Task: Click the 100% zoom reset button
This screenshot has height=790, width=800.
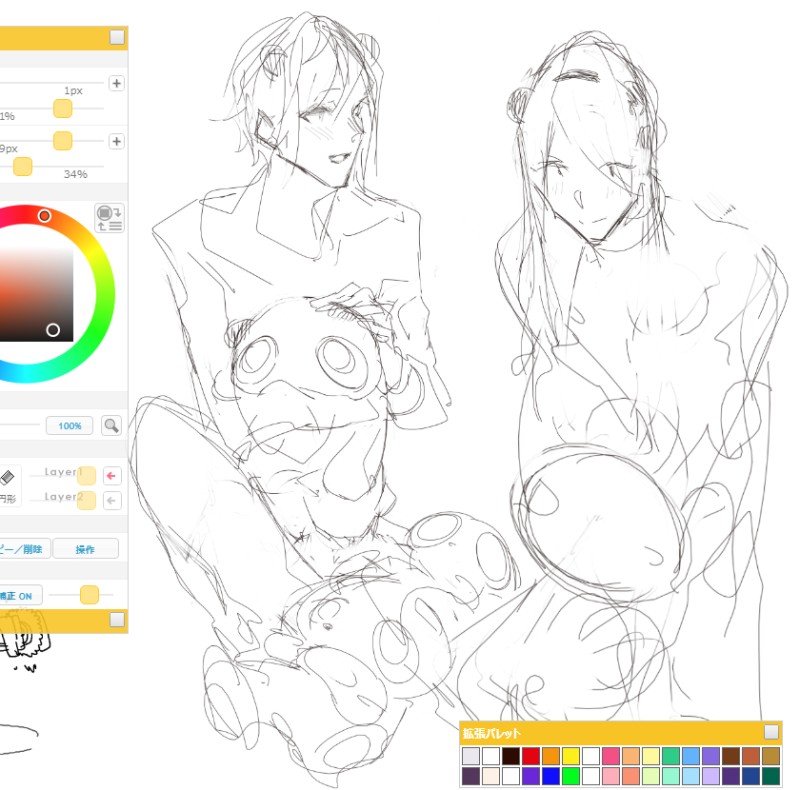Action: (x=69, y=426)
